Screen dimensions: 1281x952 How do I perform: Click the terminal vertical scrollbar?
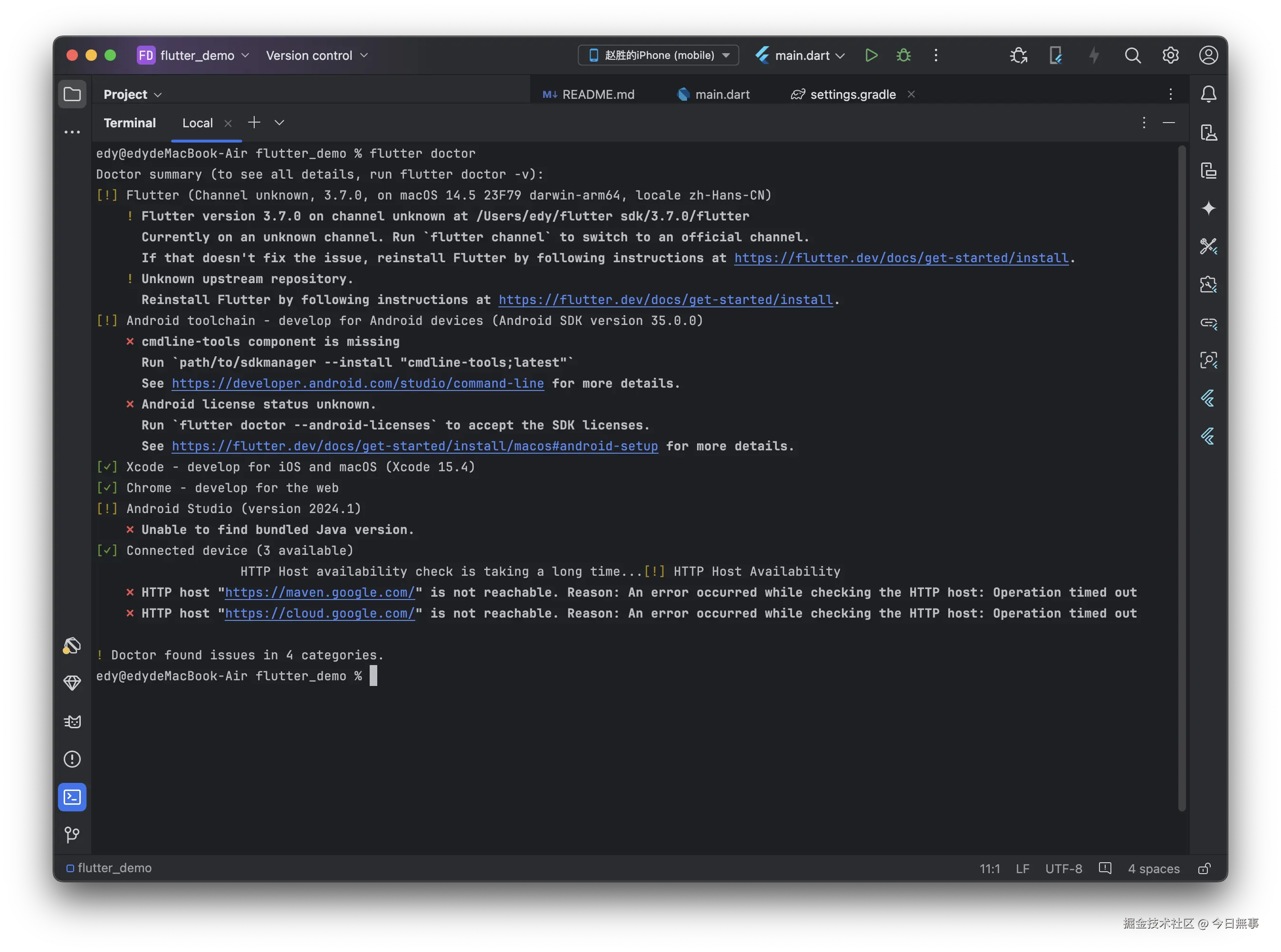coord(1182,478)
